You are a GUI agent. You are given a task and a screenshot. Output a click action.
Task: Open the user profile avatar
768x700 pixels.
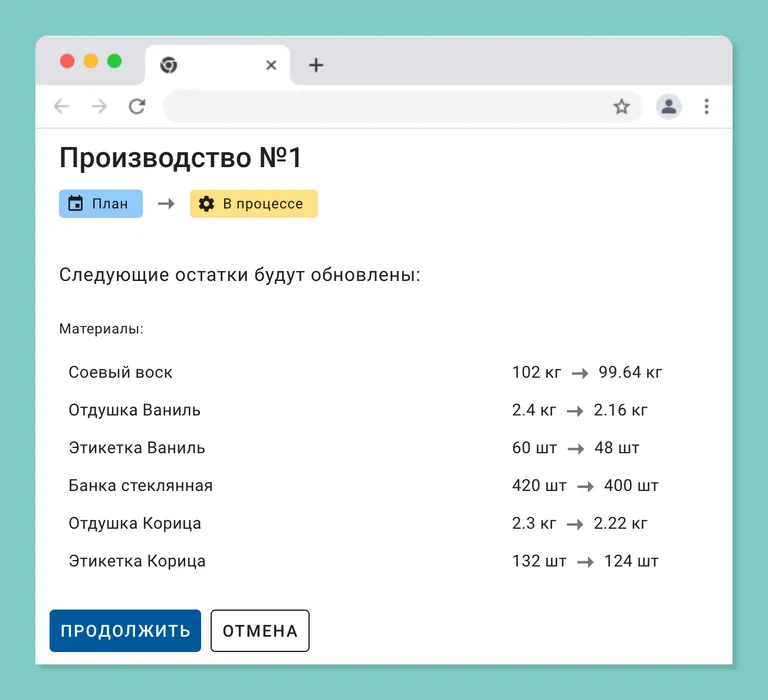[x=669, y=106]
